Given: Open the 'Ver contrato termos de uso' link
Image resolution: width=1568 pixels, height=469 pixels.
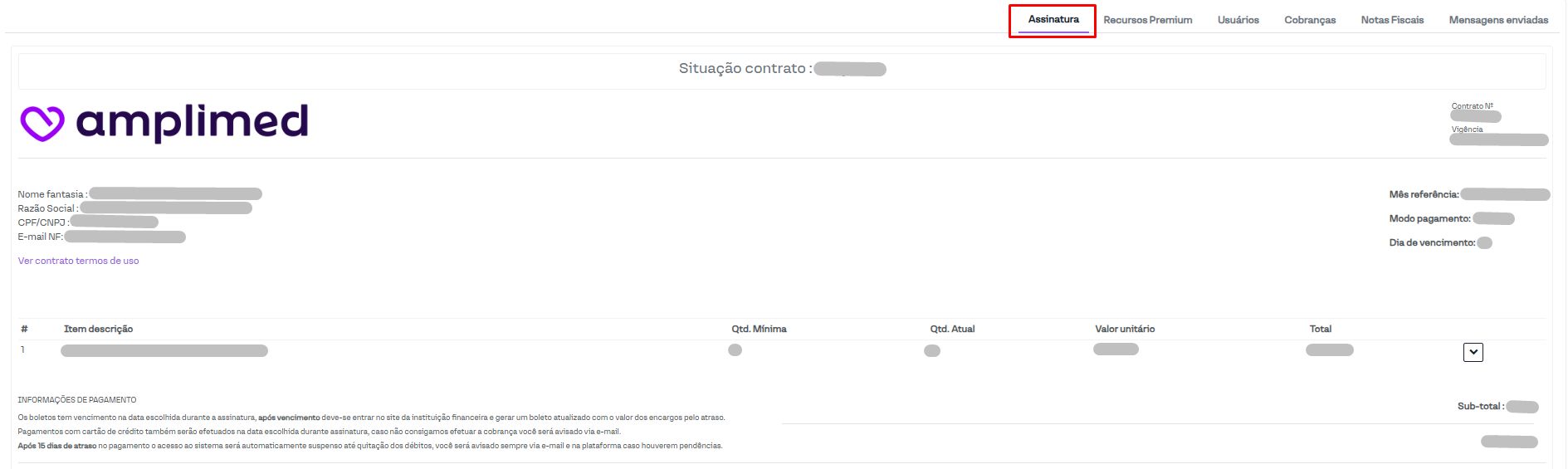Looking at the screenshot, I should (x=78, y=261).
